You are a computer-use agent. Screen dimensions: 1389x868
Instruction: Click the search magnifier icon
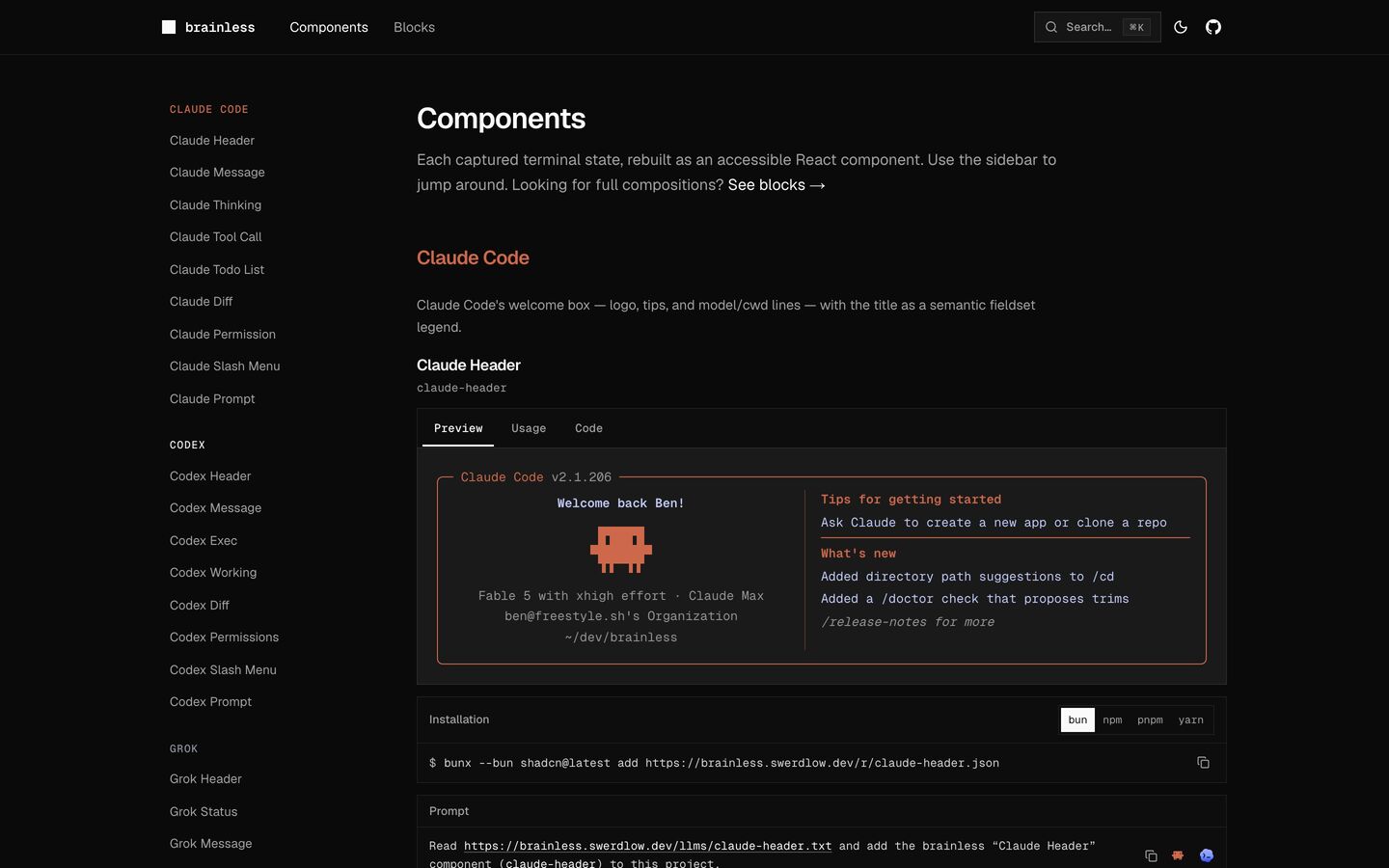coord(1051,27)
